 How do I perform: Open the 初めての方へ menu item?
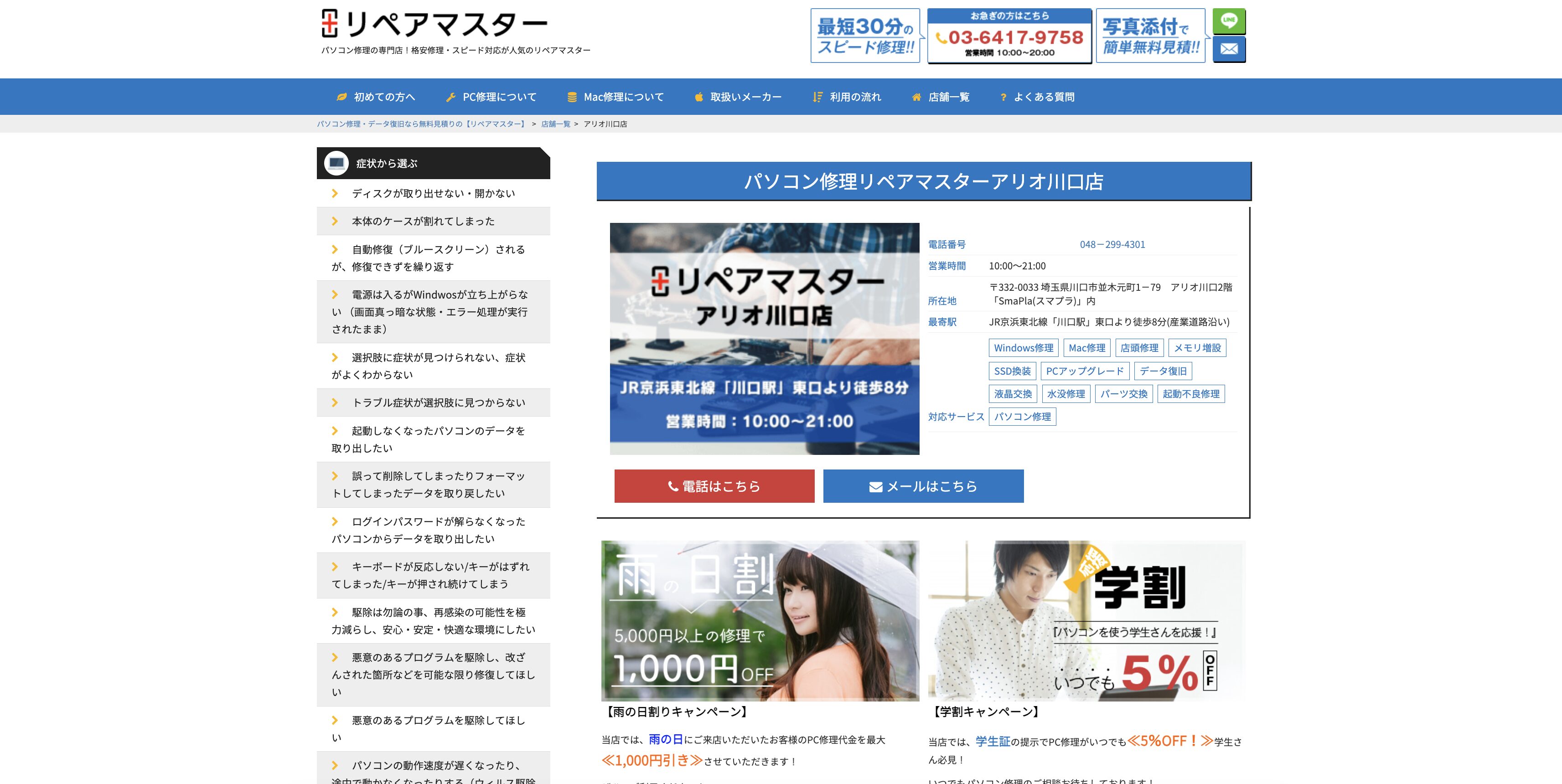(376, 97)
